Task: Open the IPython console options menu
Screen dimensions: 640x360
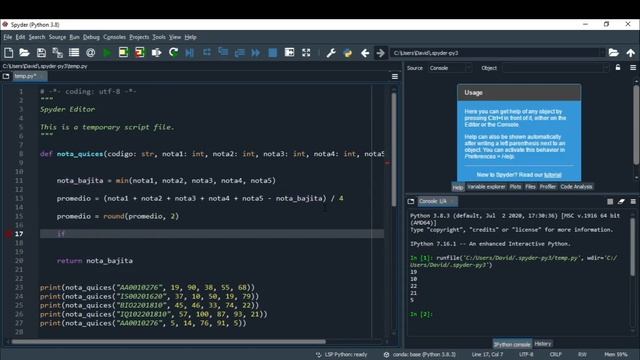Action: (633, 201)
